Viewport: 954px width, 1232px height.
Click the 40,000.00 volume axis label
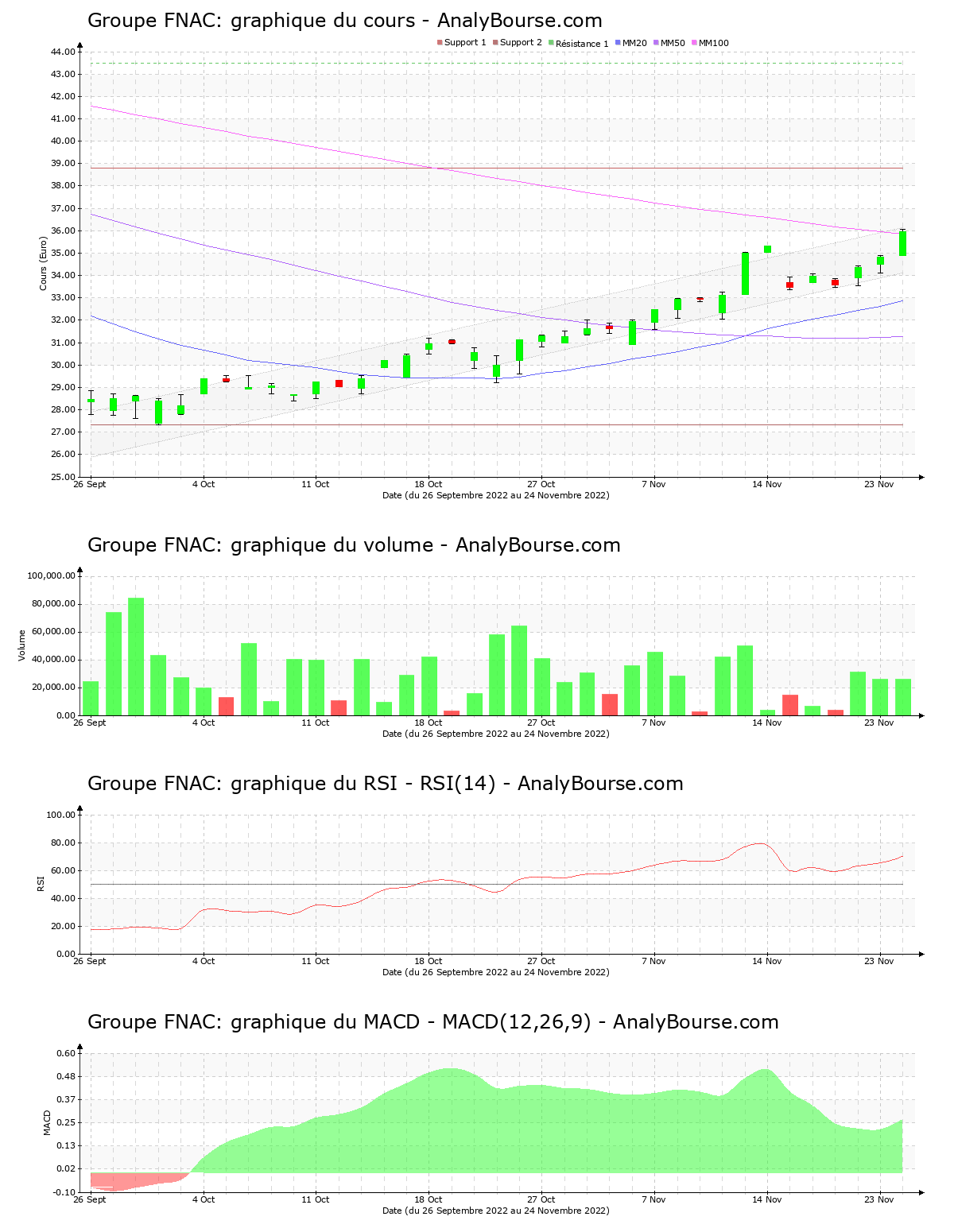pos(54,660)
